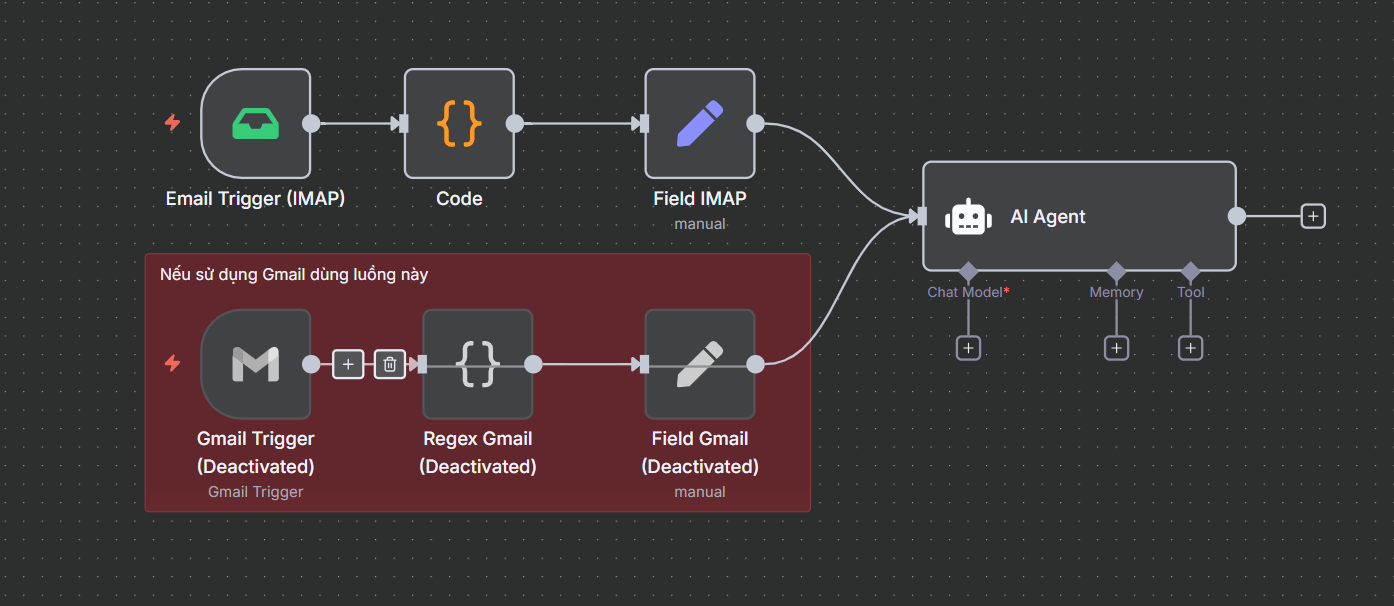
Task: Click the Field IMAP output connector dot
Action: (755, 123)
